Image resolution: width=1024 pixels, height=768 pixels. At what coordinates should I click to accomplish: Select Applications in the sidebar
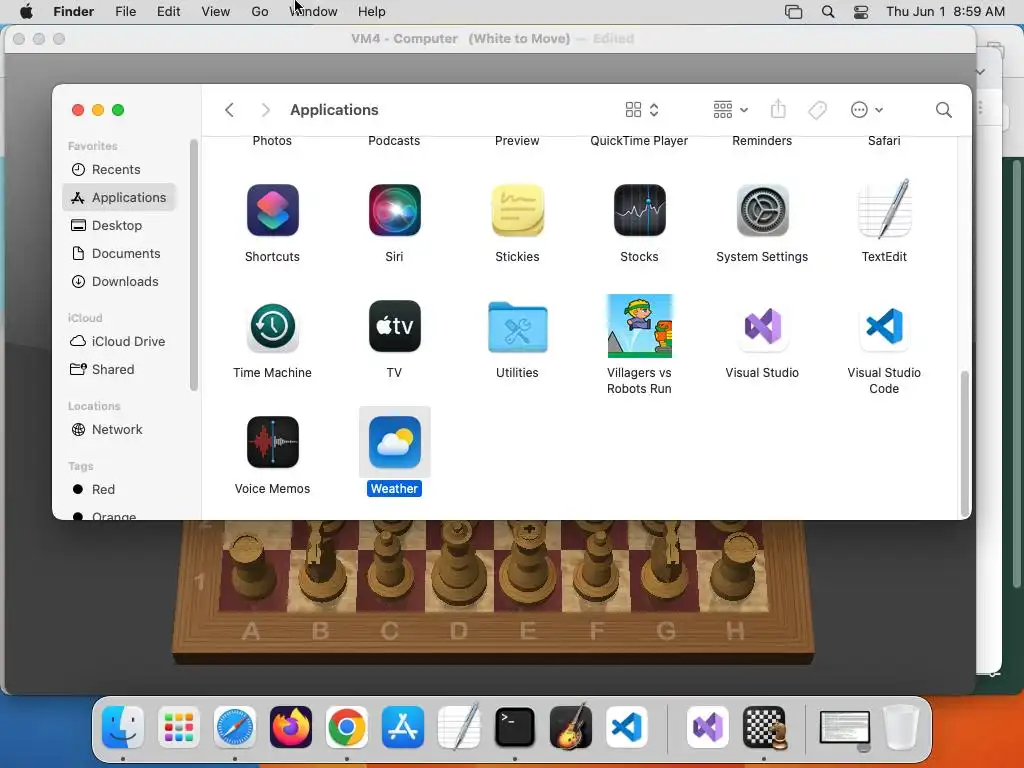(x=119, y=197)
